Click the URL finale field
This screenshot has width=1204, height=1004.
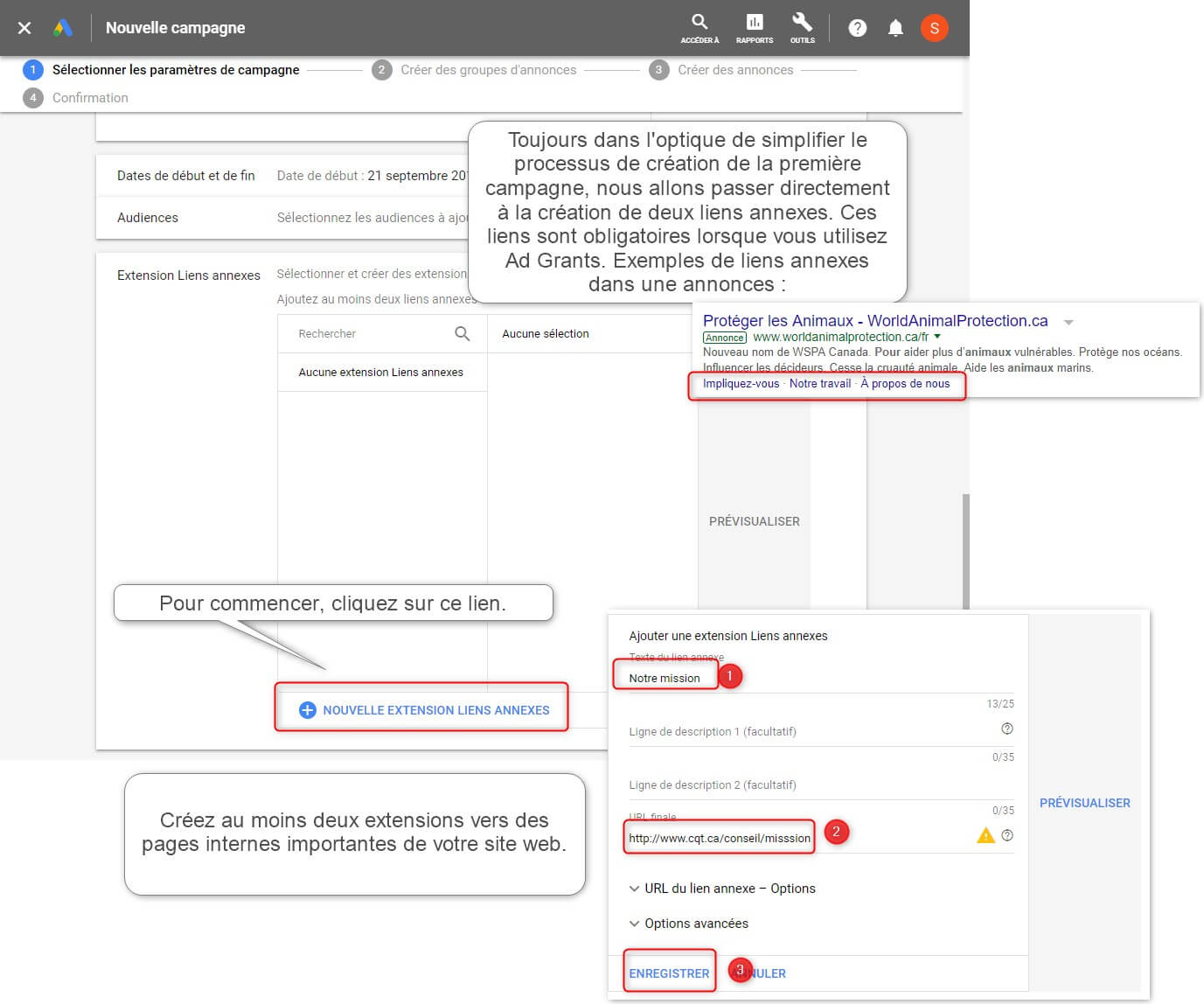pyautogui.click(x=800, y=838)
